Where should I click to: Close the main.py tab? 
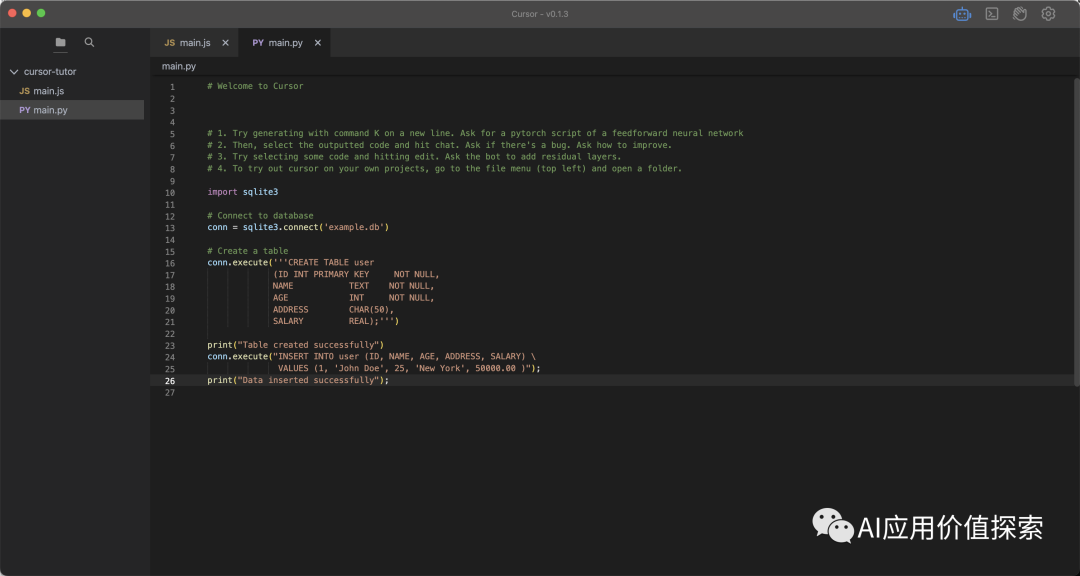pyautogui.click(x=318, y=43)
